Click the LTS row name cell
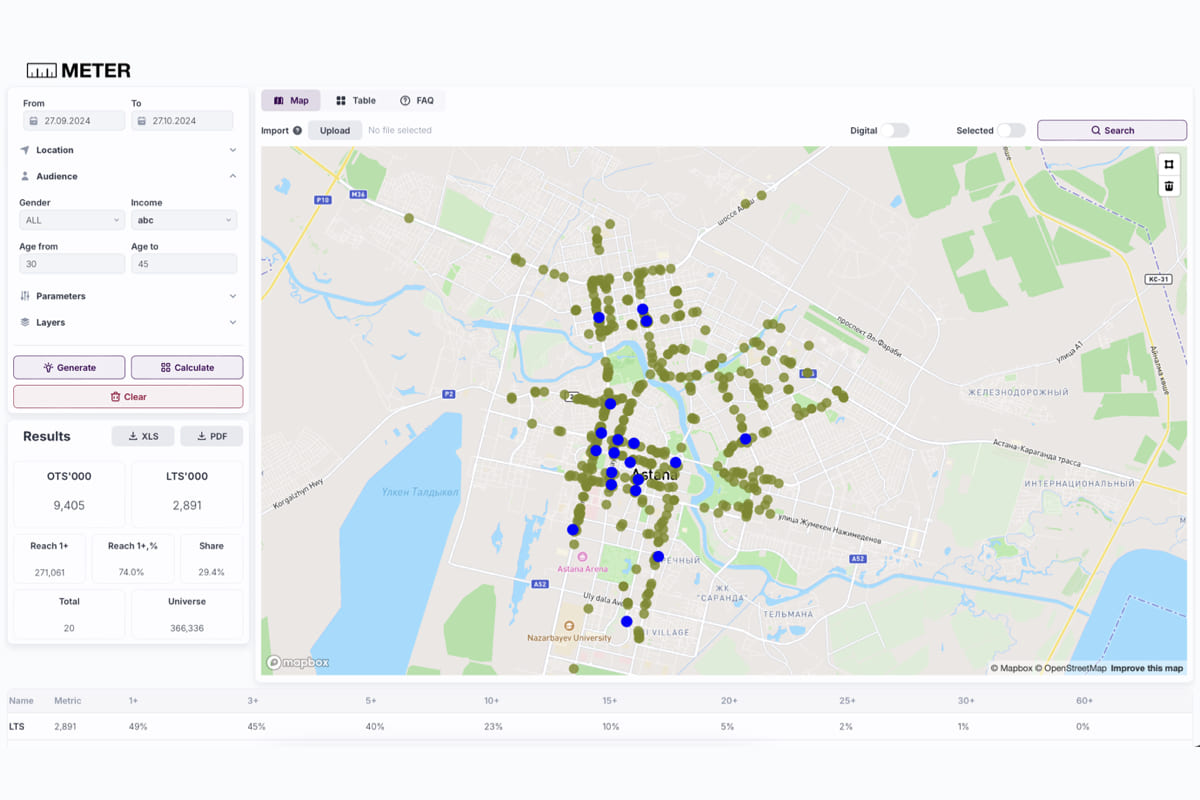1200x800 pixels. [16, 726]
